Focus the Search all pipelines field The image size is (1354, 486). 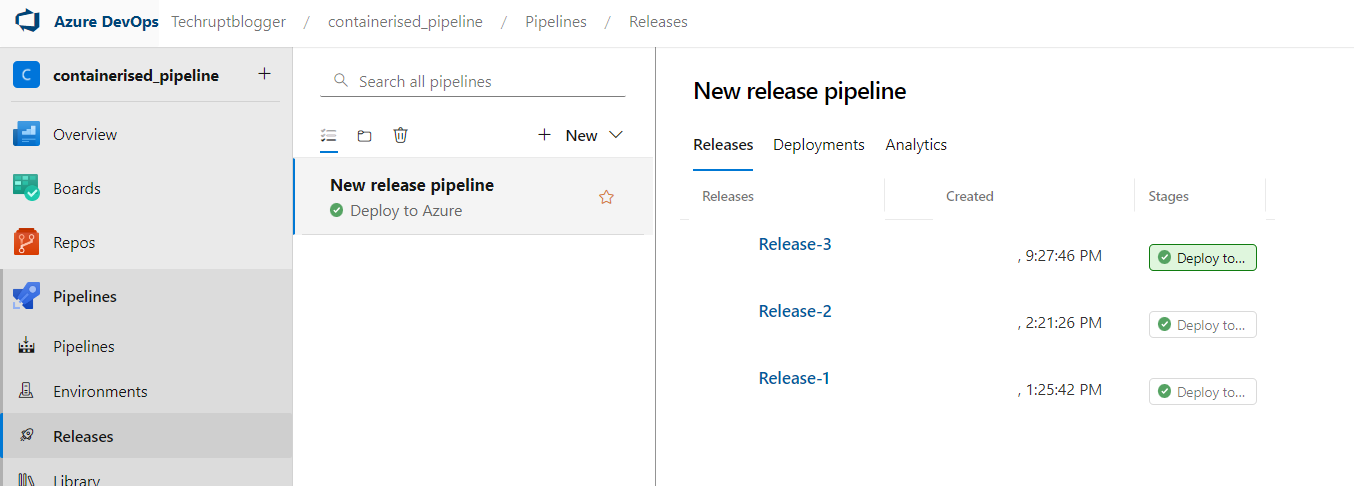click(x=480, y=81)
